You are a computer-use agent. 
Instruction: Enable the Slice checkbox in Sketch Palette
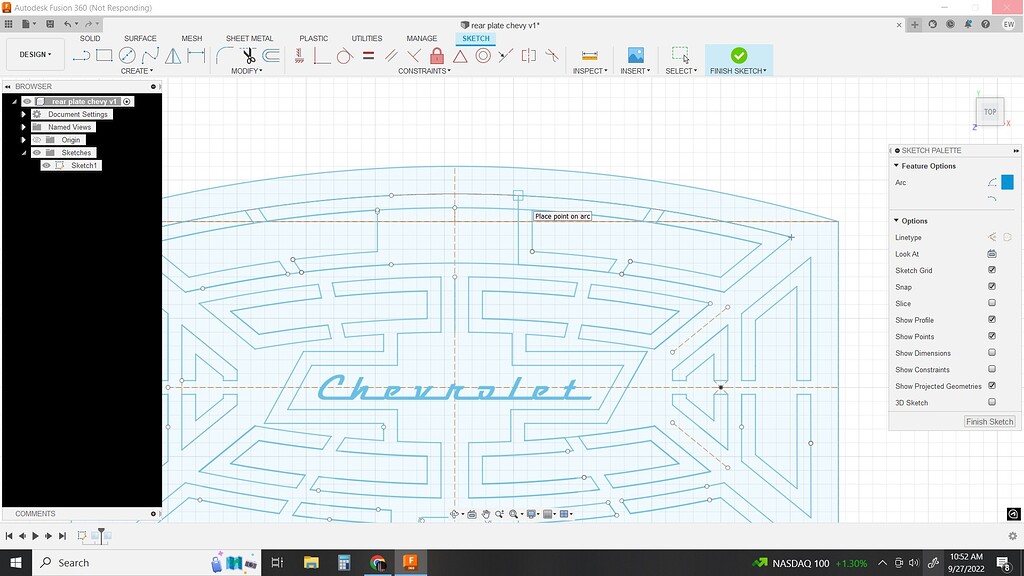point(991,303)
